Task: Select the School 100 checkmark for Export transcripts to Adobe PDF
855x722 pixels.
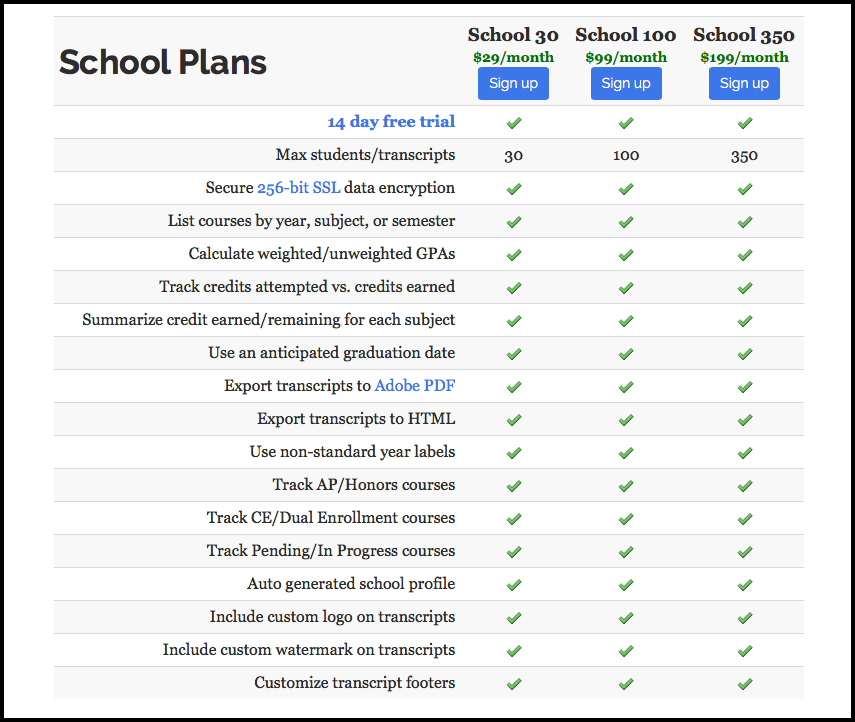Action: point(626,386)
